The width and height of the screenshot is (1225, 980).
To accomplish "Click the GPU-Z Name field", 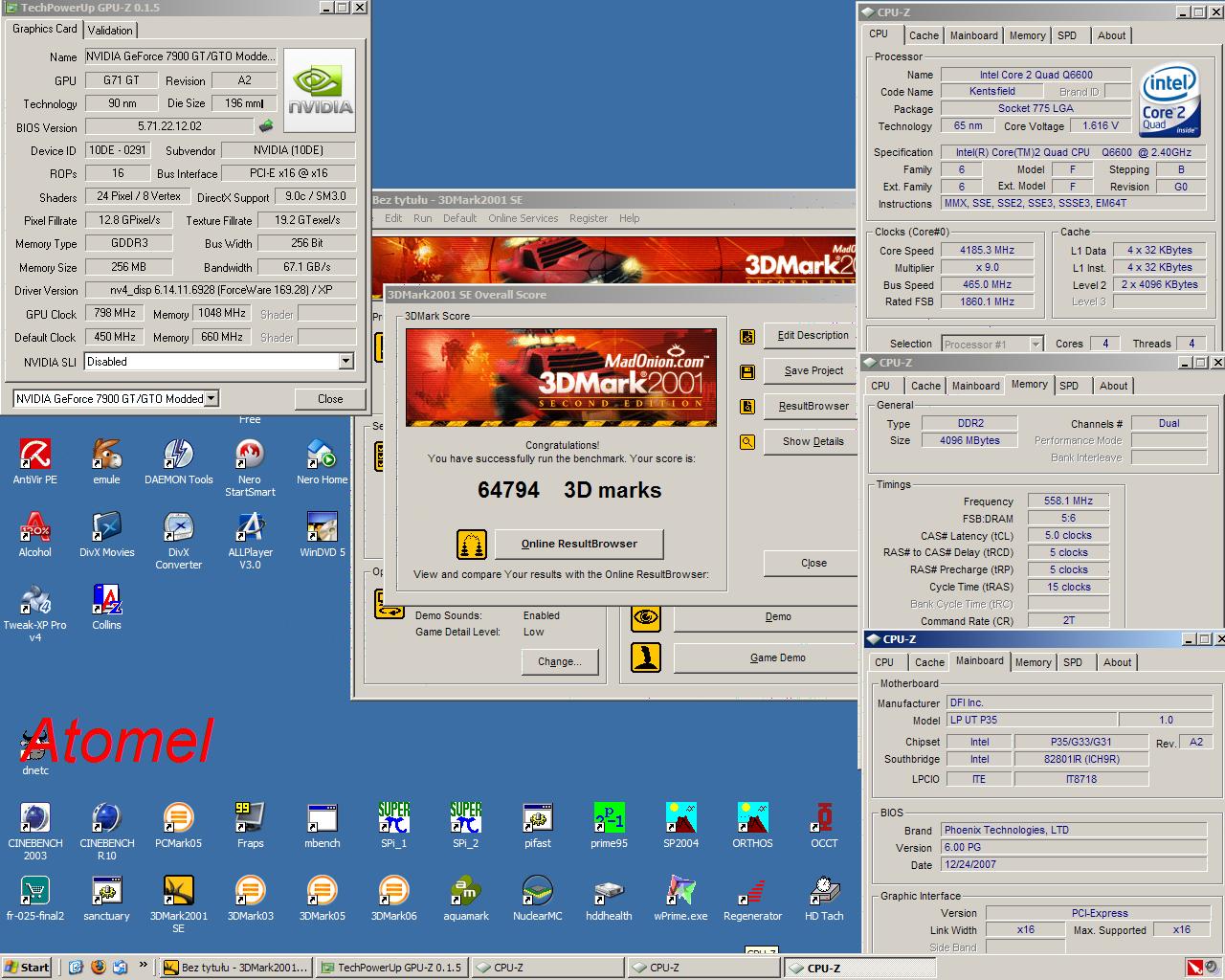I will 181,56.
